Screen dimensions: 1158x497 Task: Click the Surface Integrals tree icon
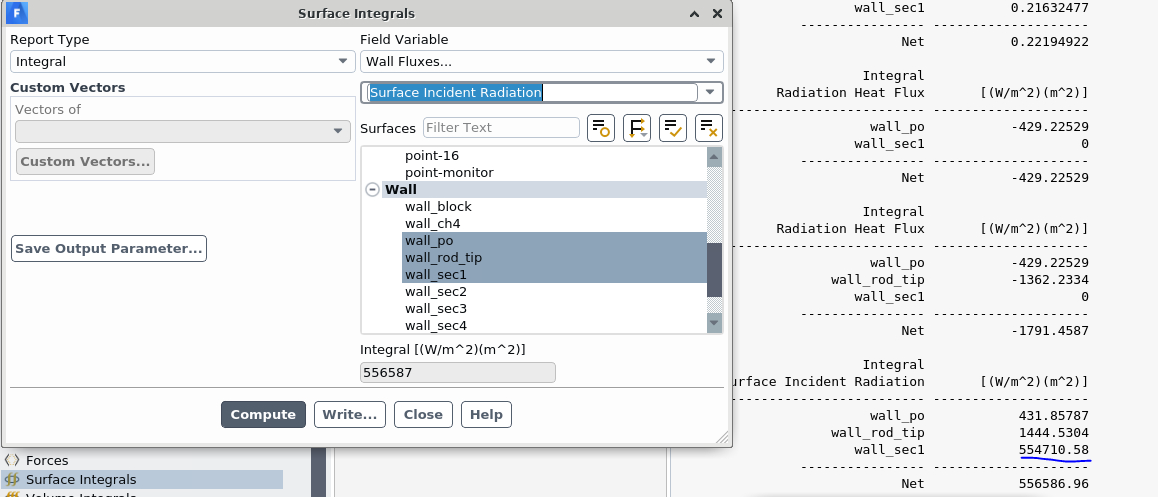(13, 480)
